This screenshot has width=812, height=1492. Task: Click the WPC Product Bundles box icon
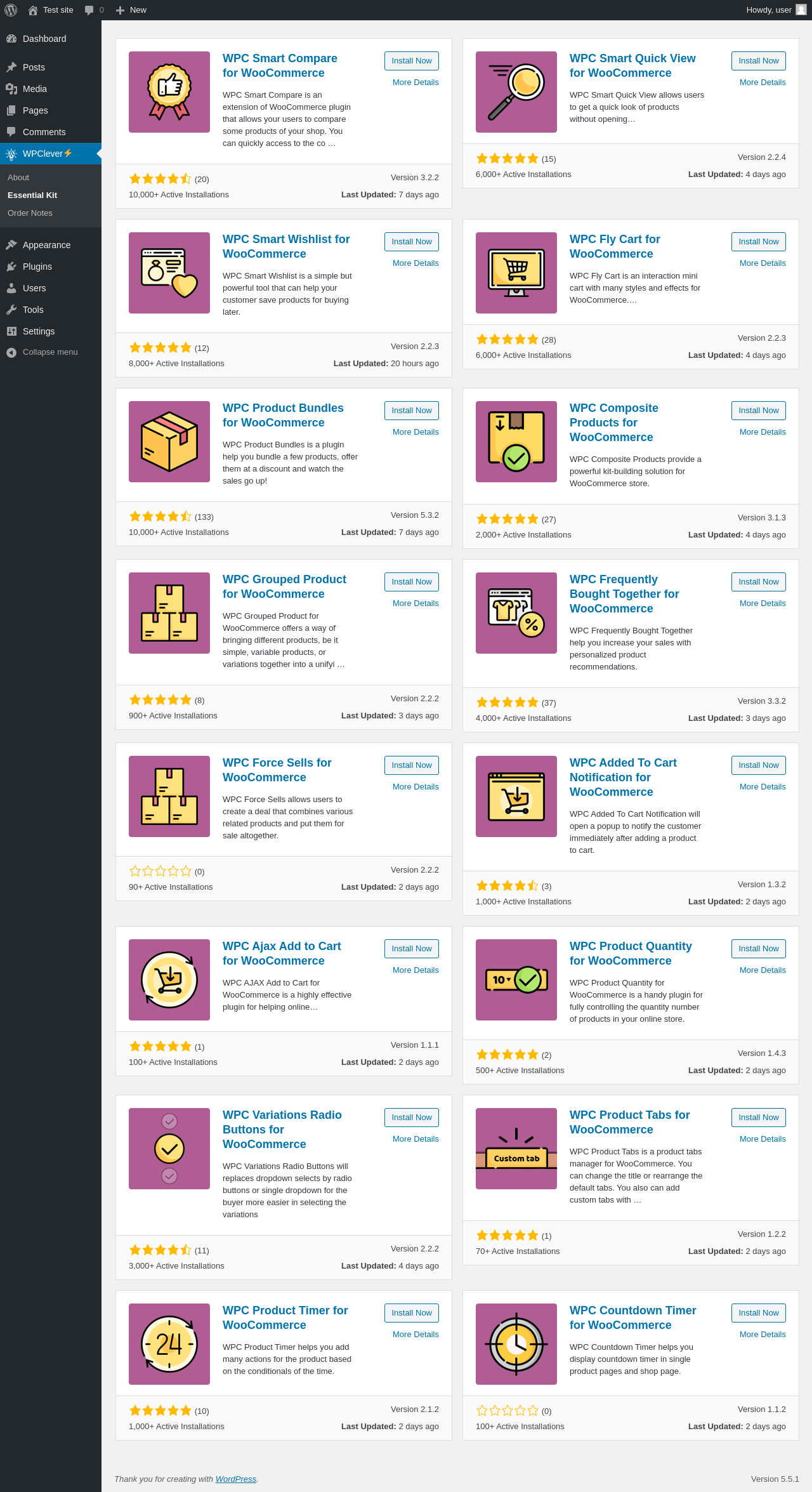pyautogui.click(x=169, y=442)
